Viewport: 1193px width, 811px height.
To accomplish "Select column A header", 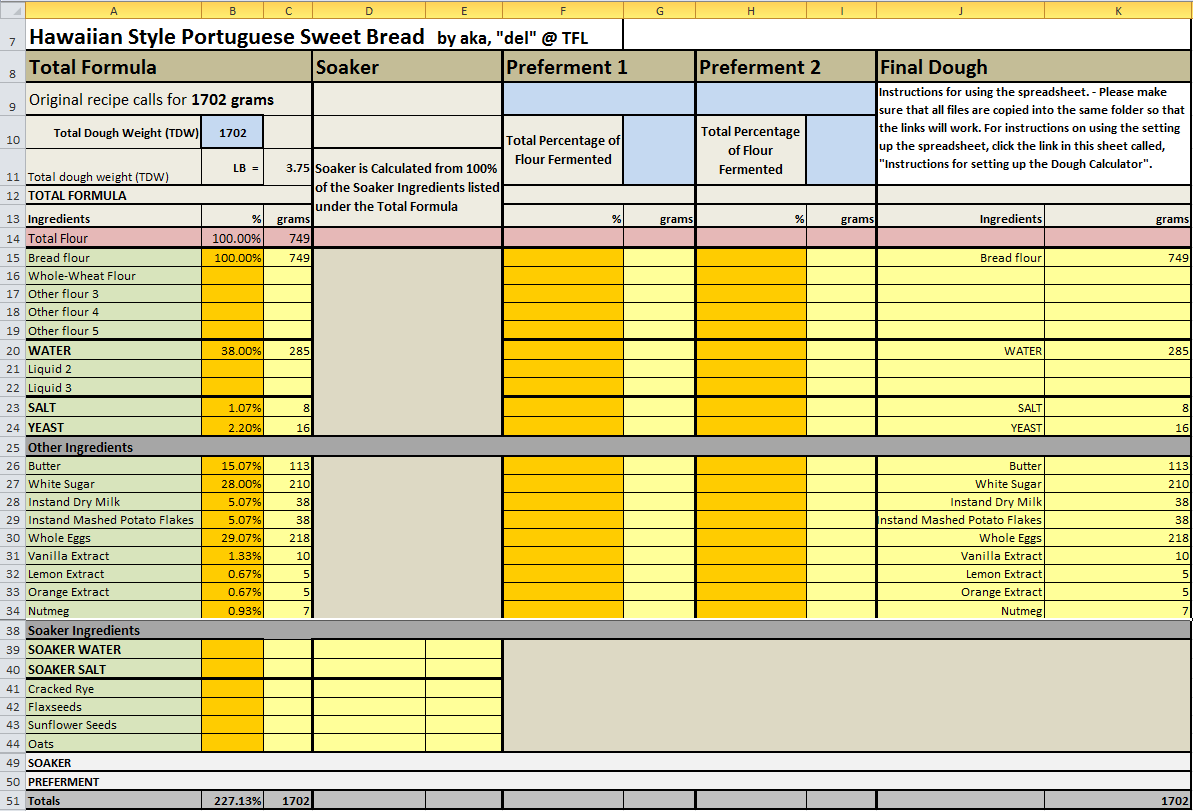I will point(113,11).
